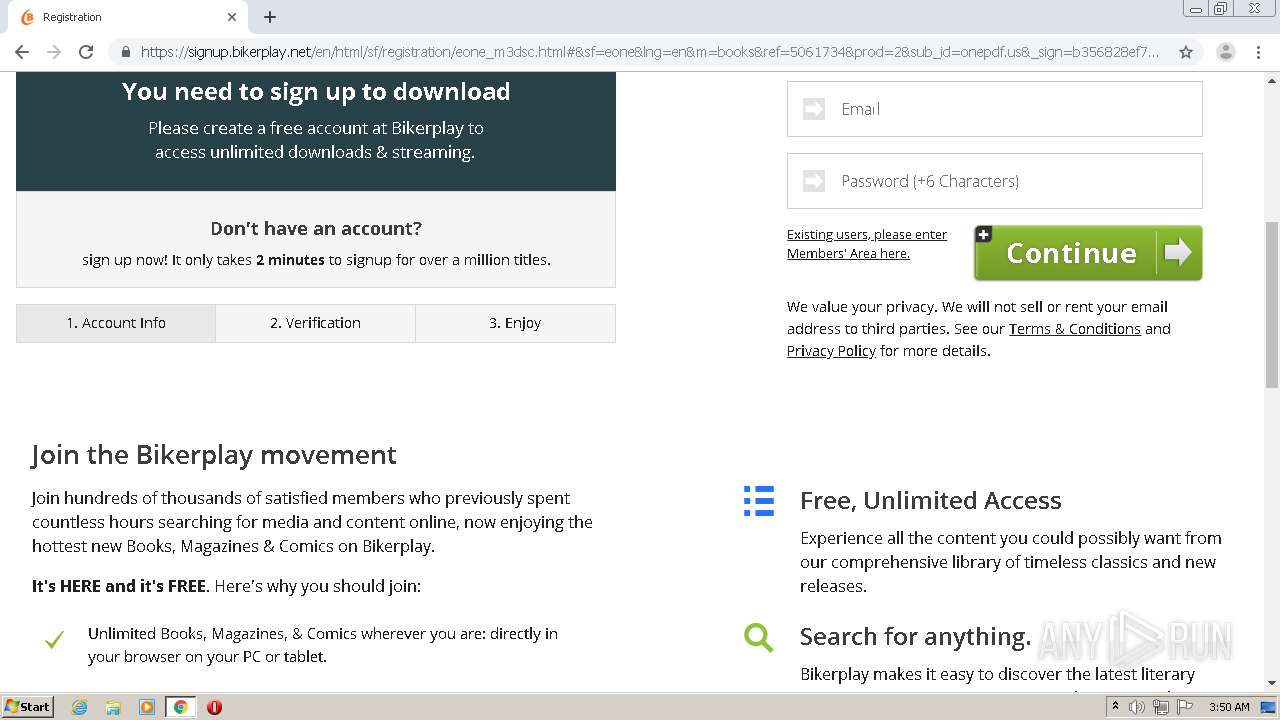The image size is (1280, 720).
Task: Click the arrow icon in Password field
Action: point(814,181)
